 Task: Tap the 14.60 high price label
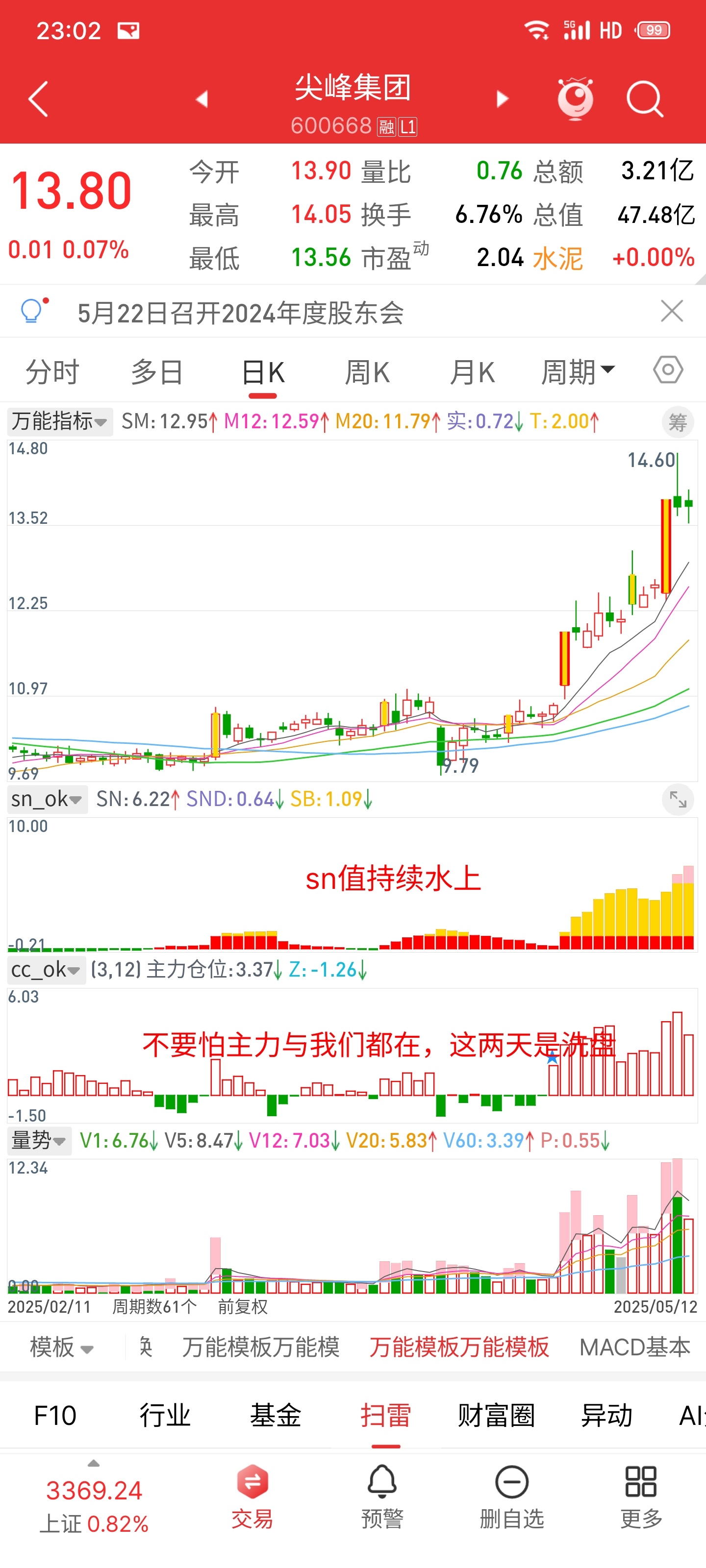(x=652, y=460)
